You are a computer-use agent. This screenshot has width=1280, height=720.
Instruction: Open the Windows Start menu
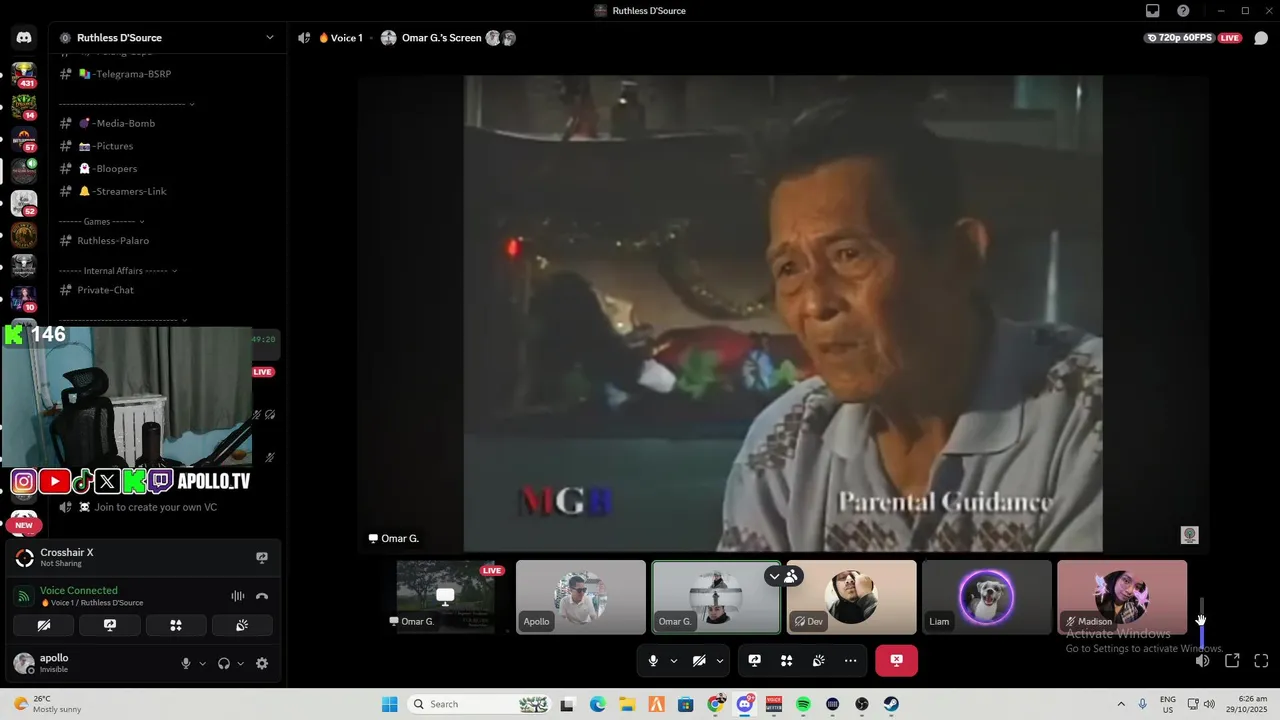pyautogui.click(x=389, y=704)
